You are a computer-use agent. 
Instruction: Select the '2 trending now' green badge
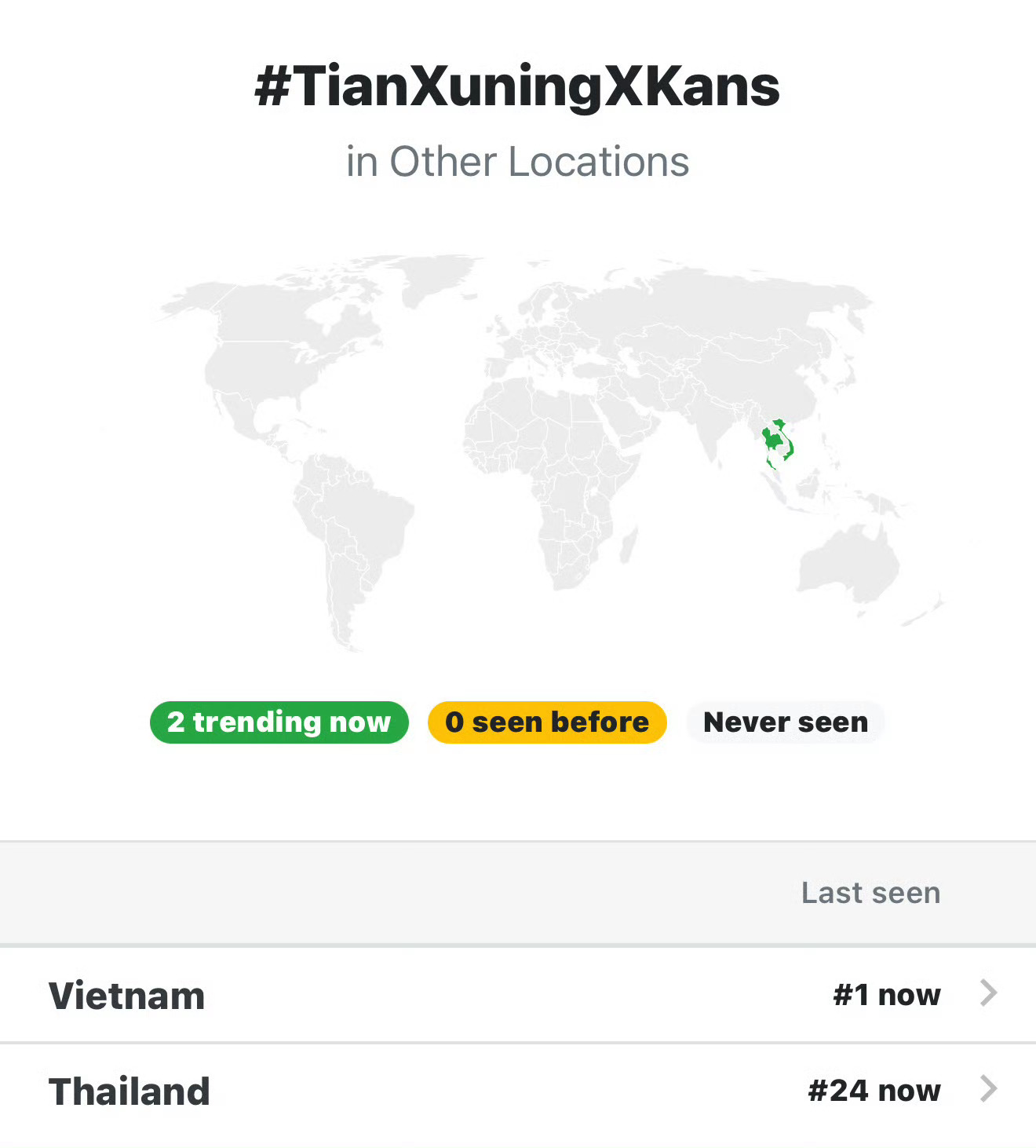click(x=279, y=722)
